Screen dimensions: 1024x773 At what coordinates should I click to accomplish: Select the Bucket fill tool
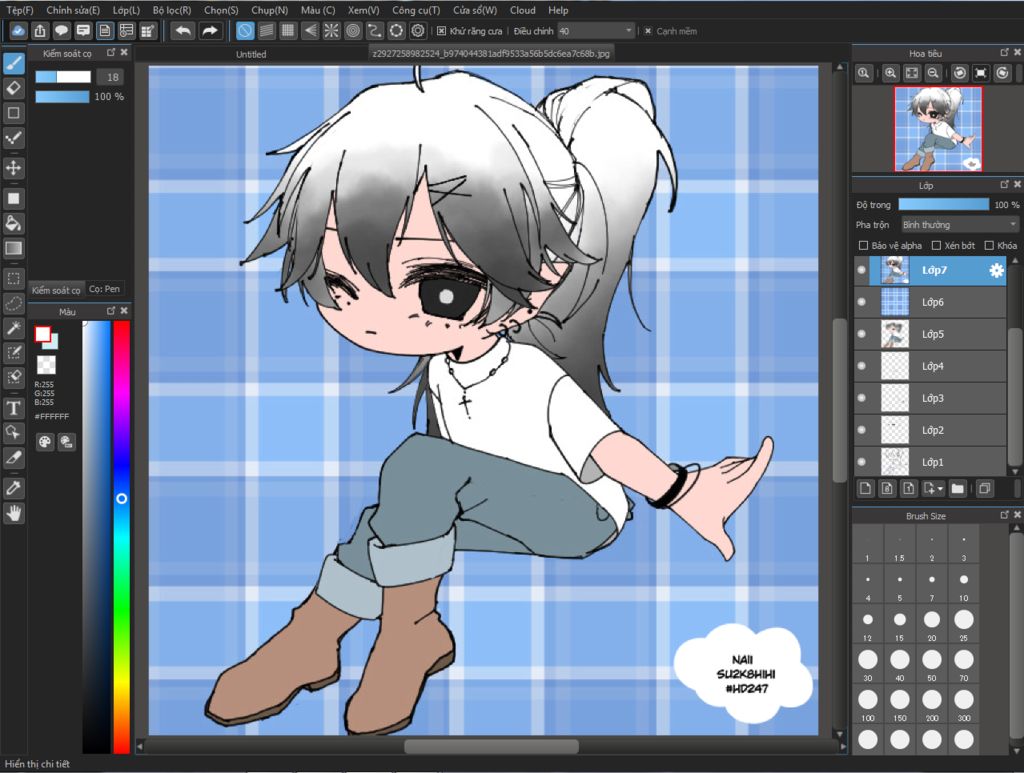[14, 223]
